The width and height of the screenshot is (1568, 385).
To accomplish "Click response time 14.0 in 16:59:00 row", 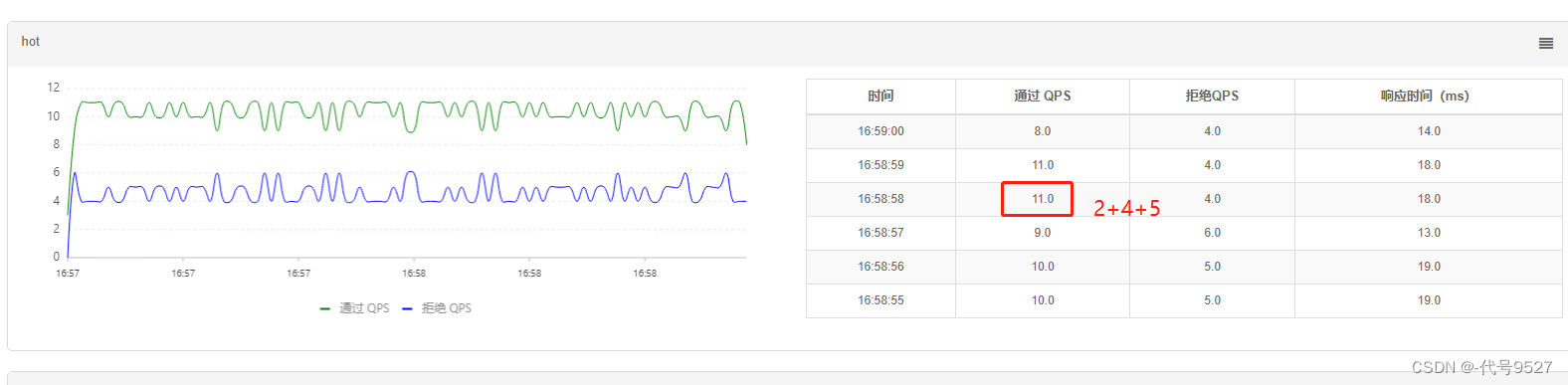I will click(x=1429, y=131).
